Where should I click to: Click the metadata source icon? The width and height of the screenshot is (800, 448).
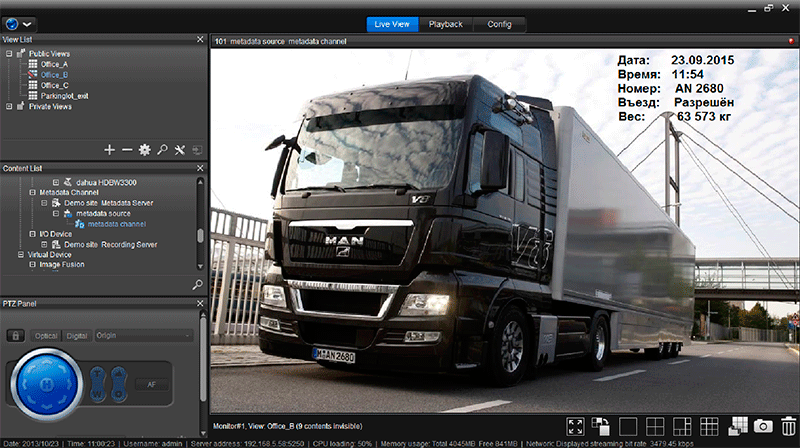pos(68,213)
